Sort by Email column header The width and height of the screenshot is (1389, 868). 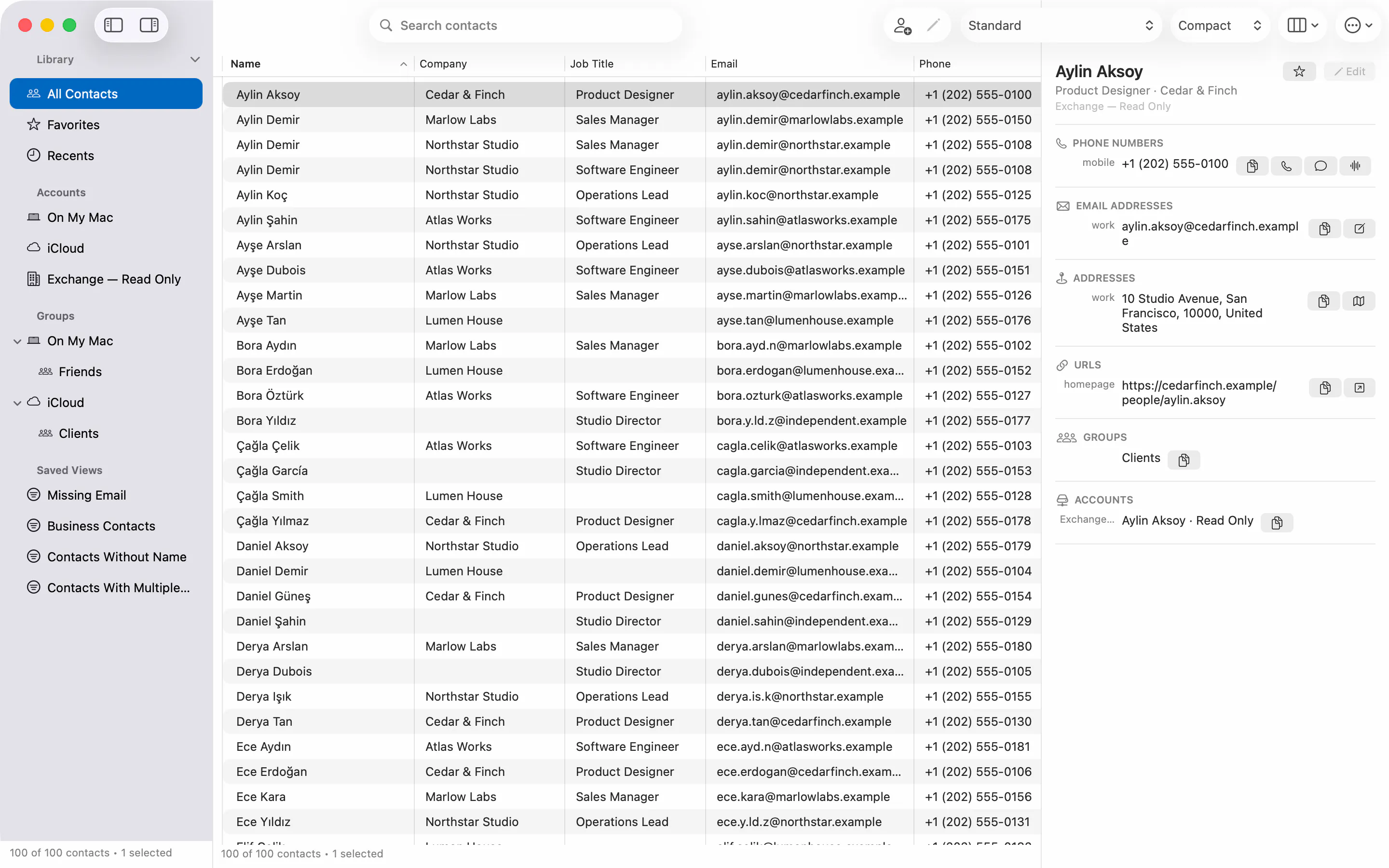click(x=809, y=64)
